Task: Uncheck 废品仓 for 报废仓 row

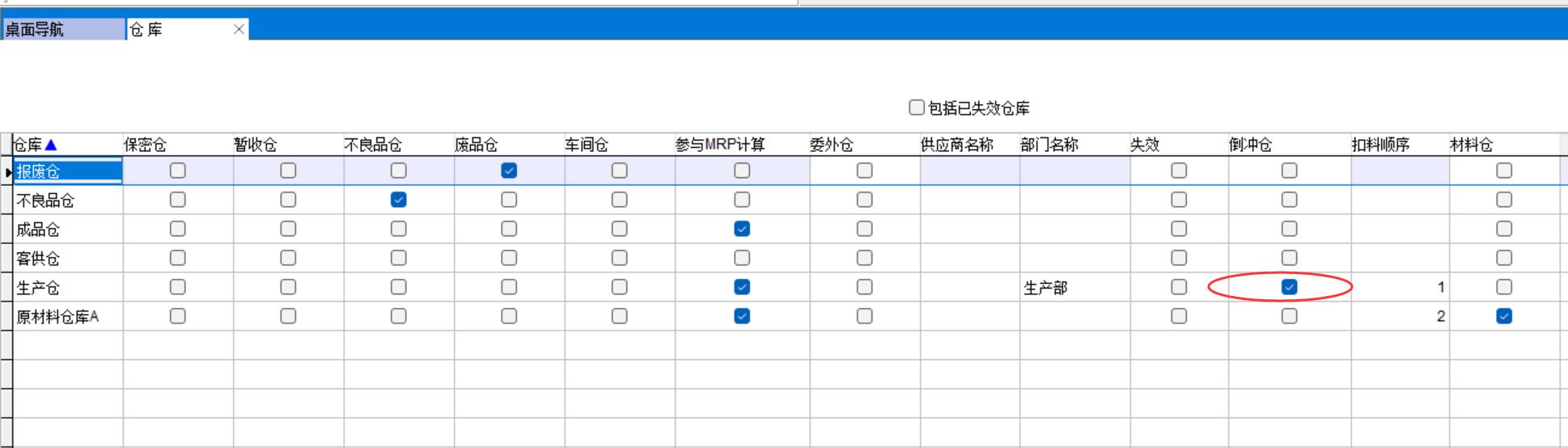Action: coord(509,171)
